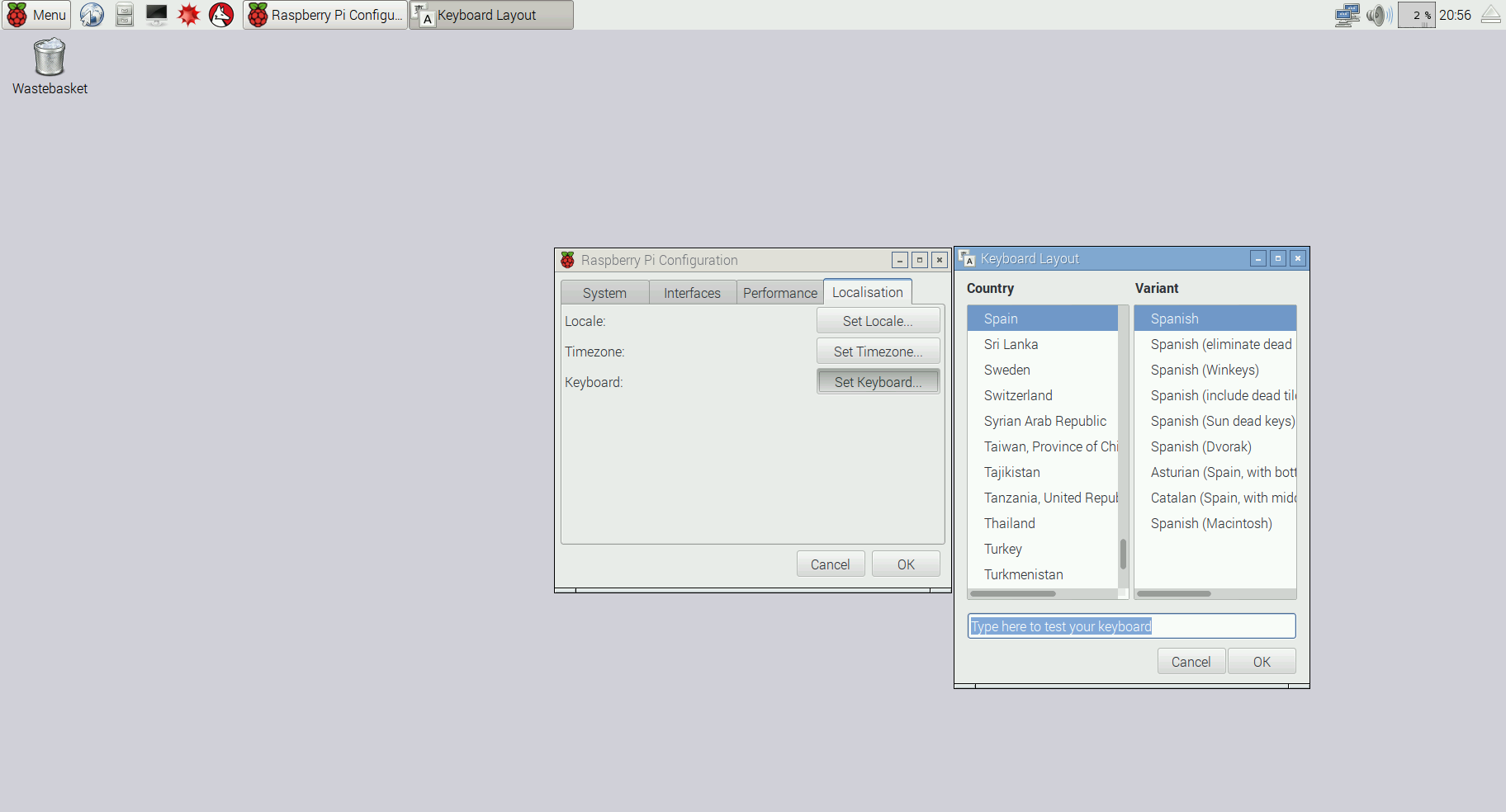Select the Localisation tab

tap(868, 292)
